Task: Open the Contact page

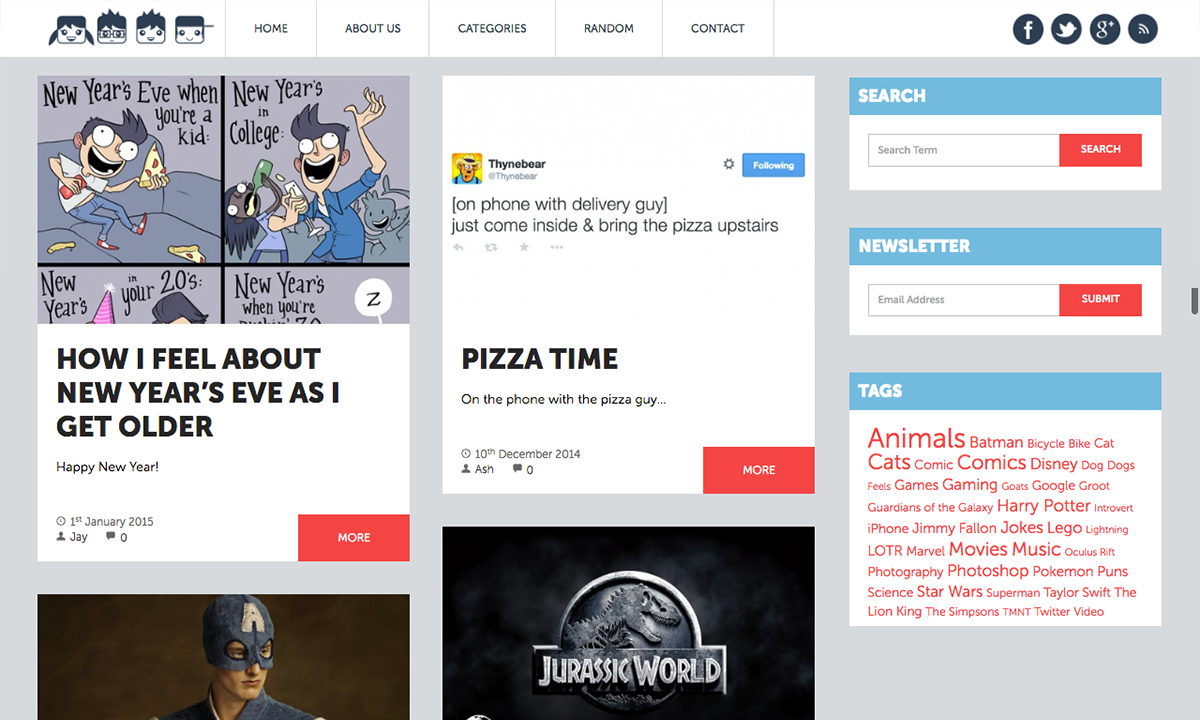Action: tap(718, 29)
